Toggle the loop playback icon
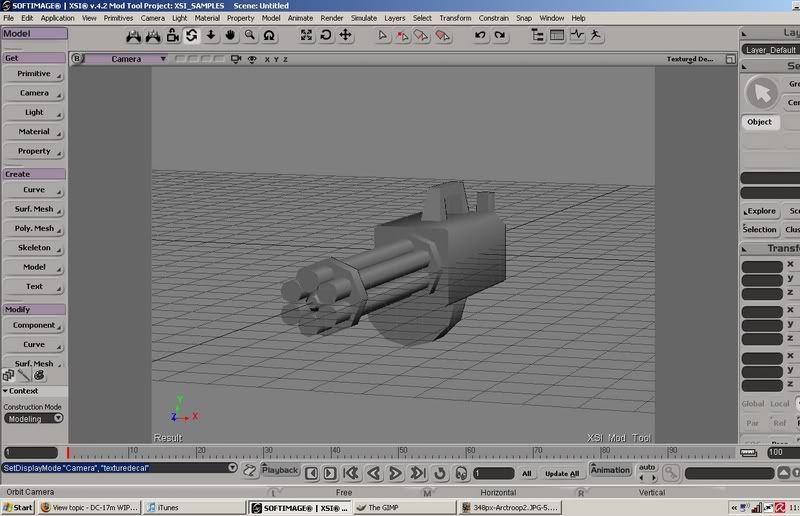Image resolution: width=800 pixels, height=516 pixels. point(440,474)
